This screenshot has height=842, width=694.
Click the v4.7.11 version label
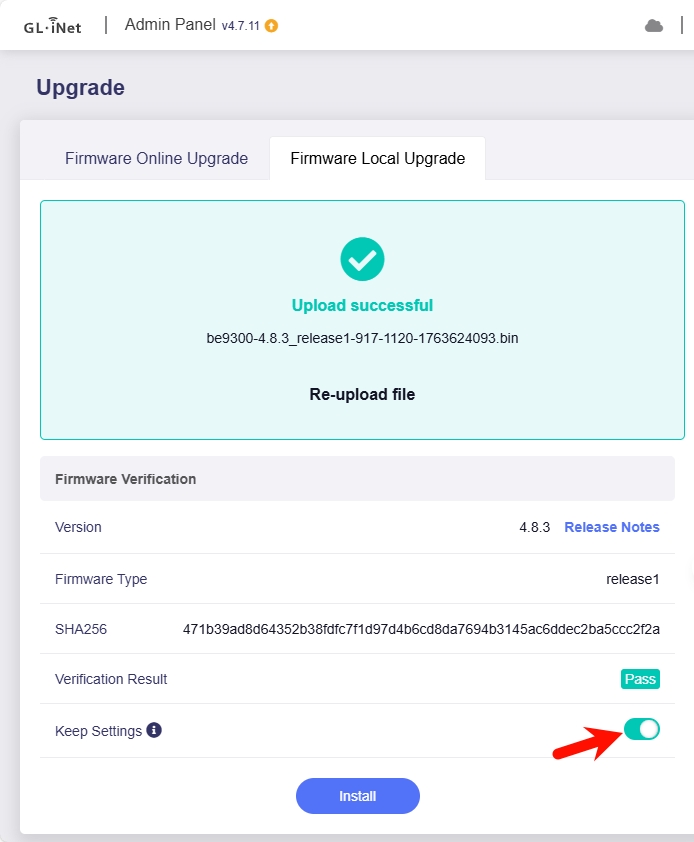[x=240, y=26]
